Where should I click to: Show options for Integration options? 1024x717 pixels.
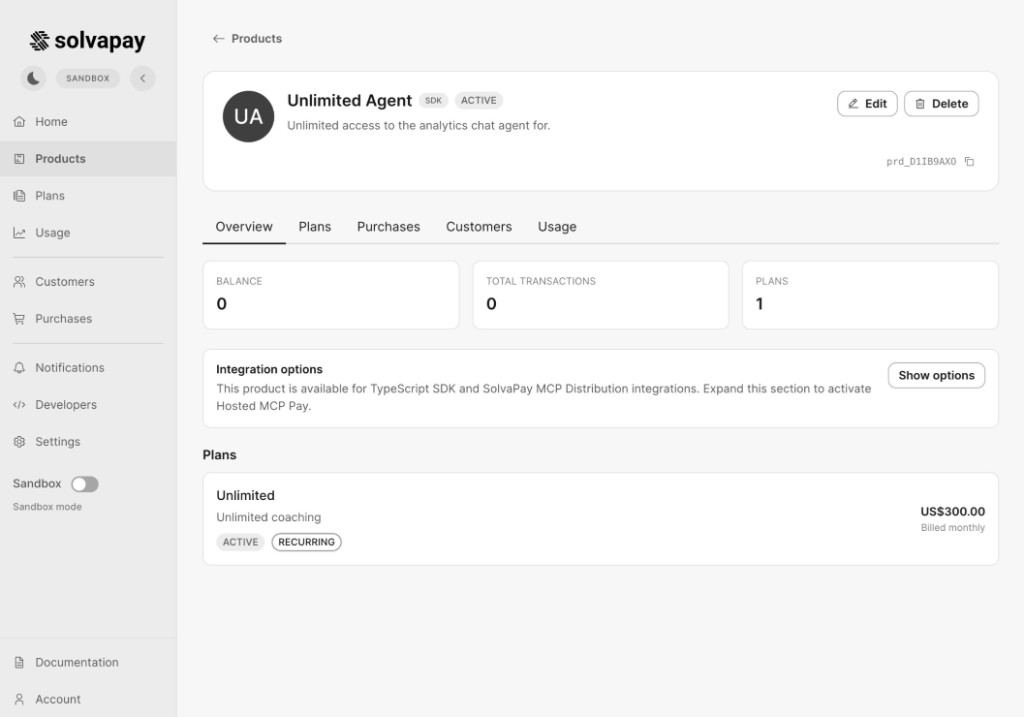[935, 375]
